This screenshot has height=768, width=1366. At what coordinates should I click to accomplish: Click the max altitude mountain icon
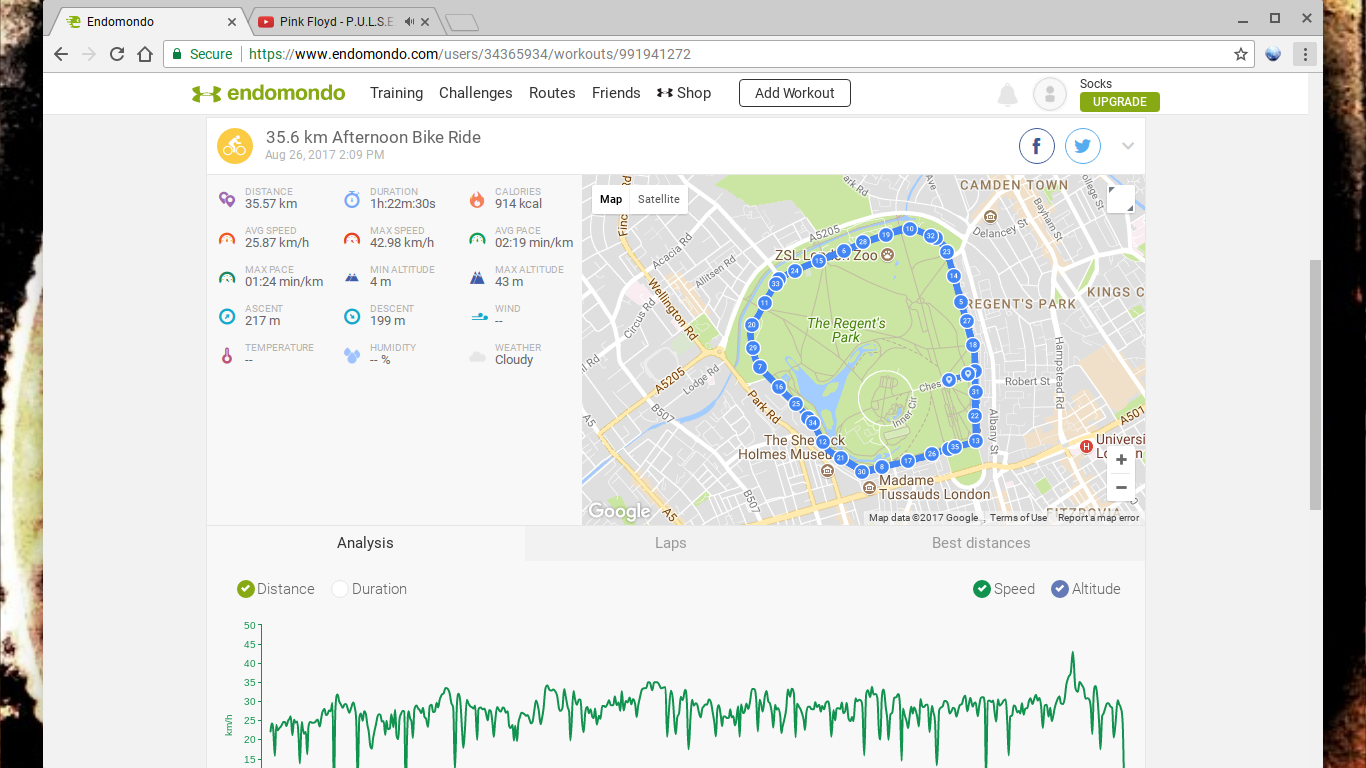[477, 277]
